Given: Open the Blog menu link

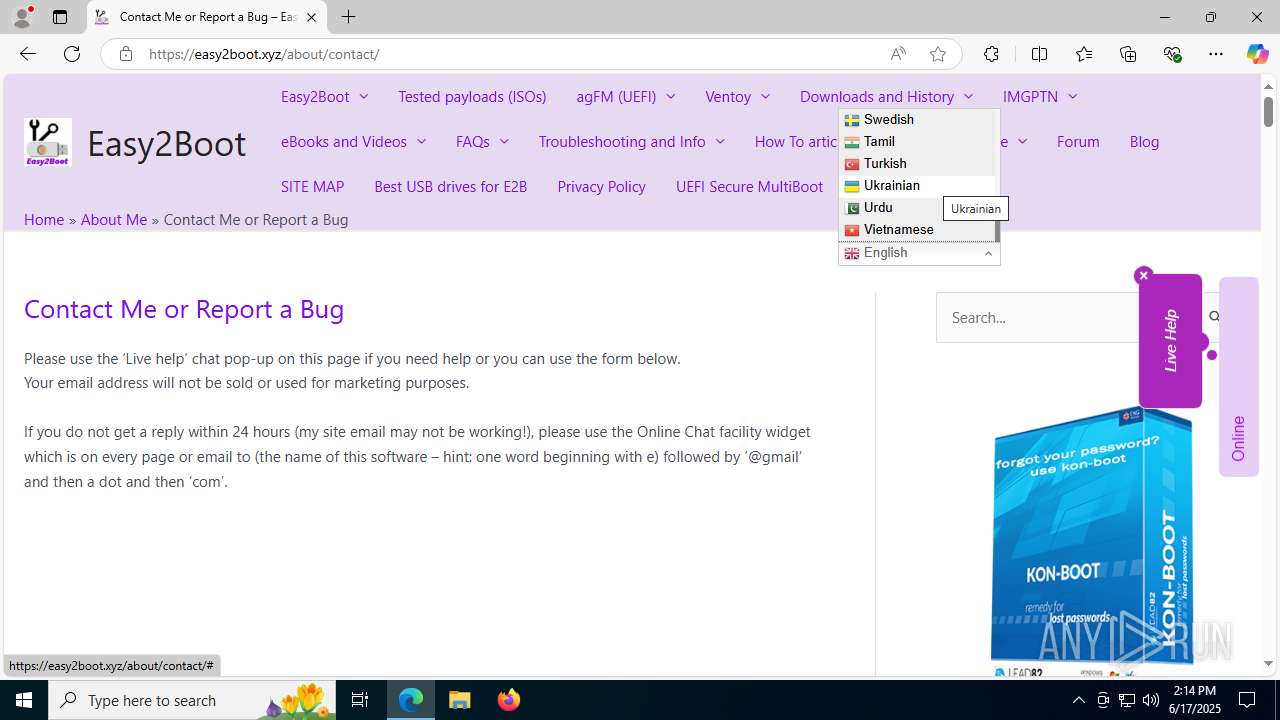Looking at the screenshot, I should [1144, 141].
